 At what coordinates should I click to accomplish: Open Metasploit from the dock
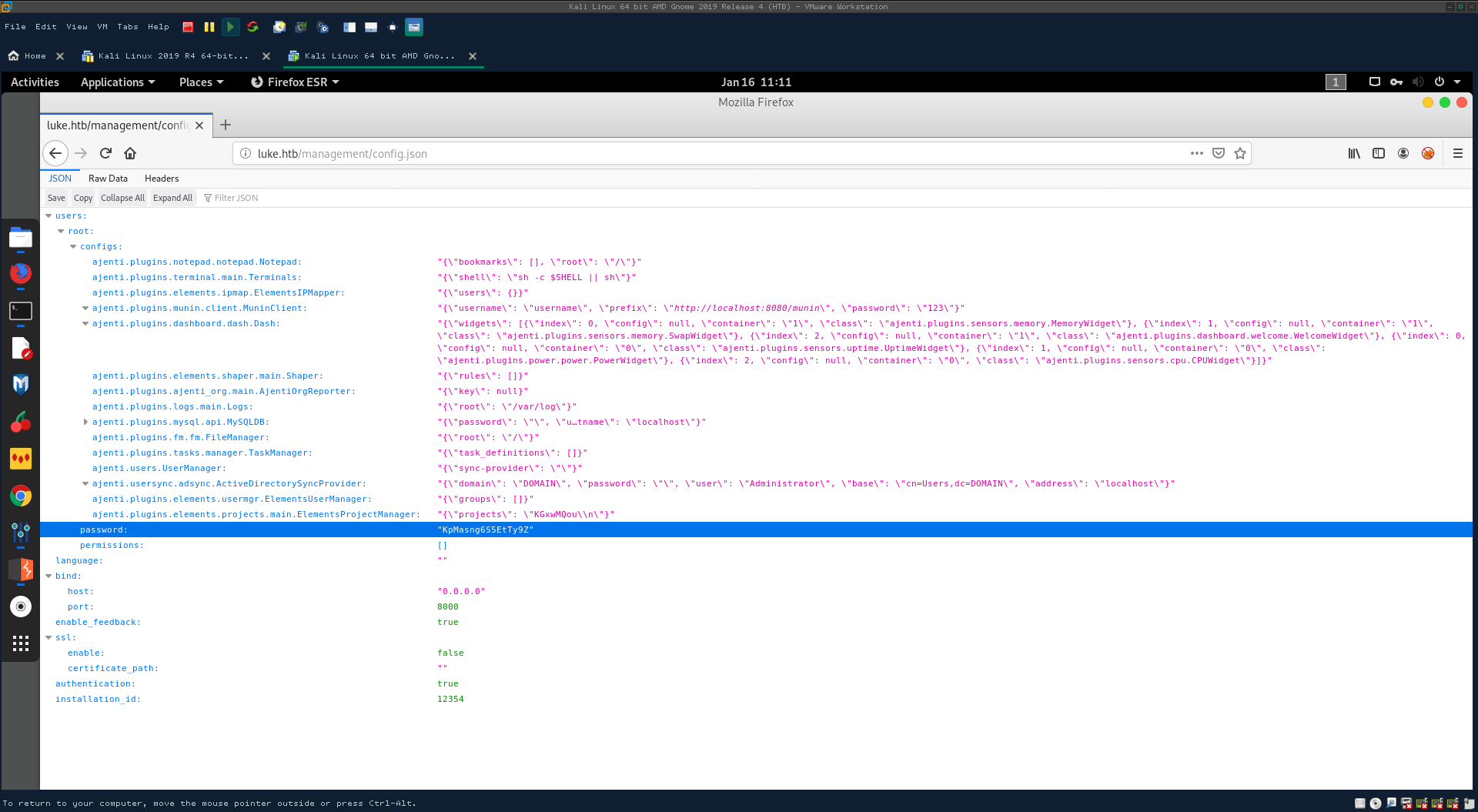point(21,384)
